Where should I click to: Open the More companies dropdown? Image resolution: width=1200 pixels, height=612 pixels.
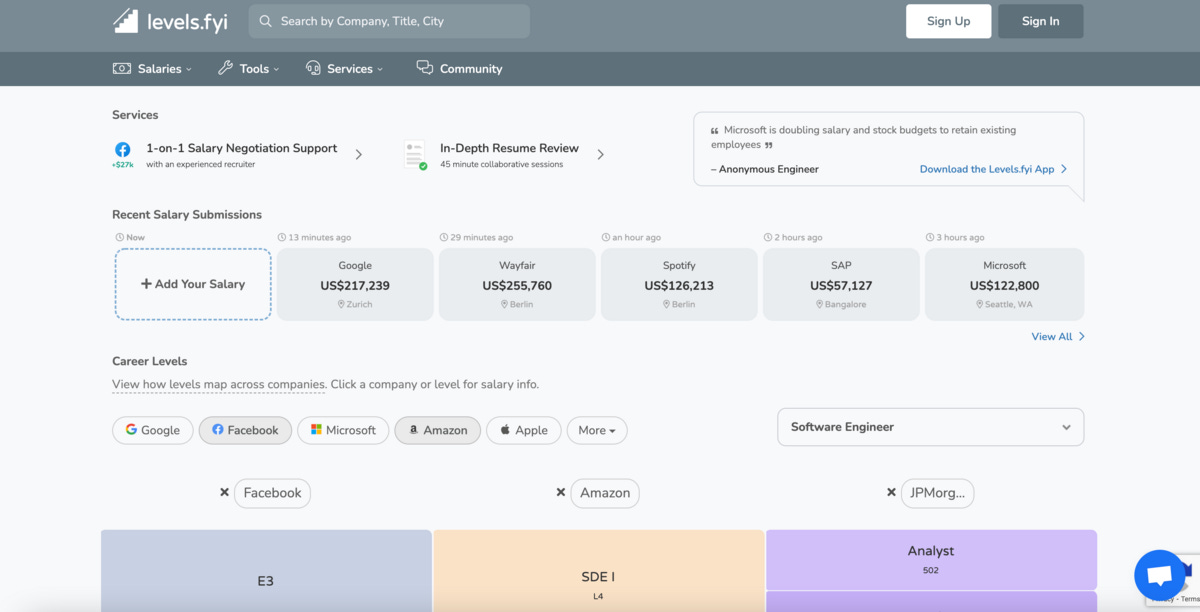point(597,430)
